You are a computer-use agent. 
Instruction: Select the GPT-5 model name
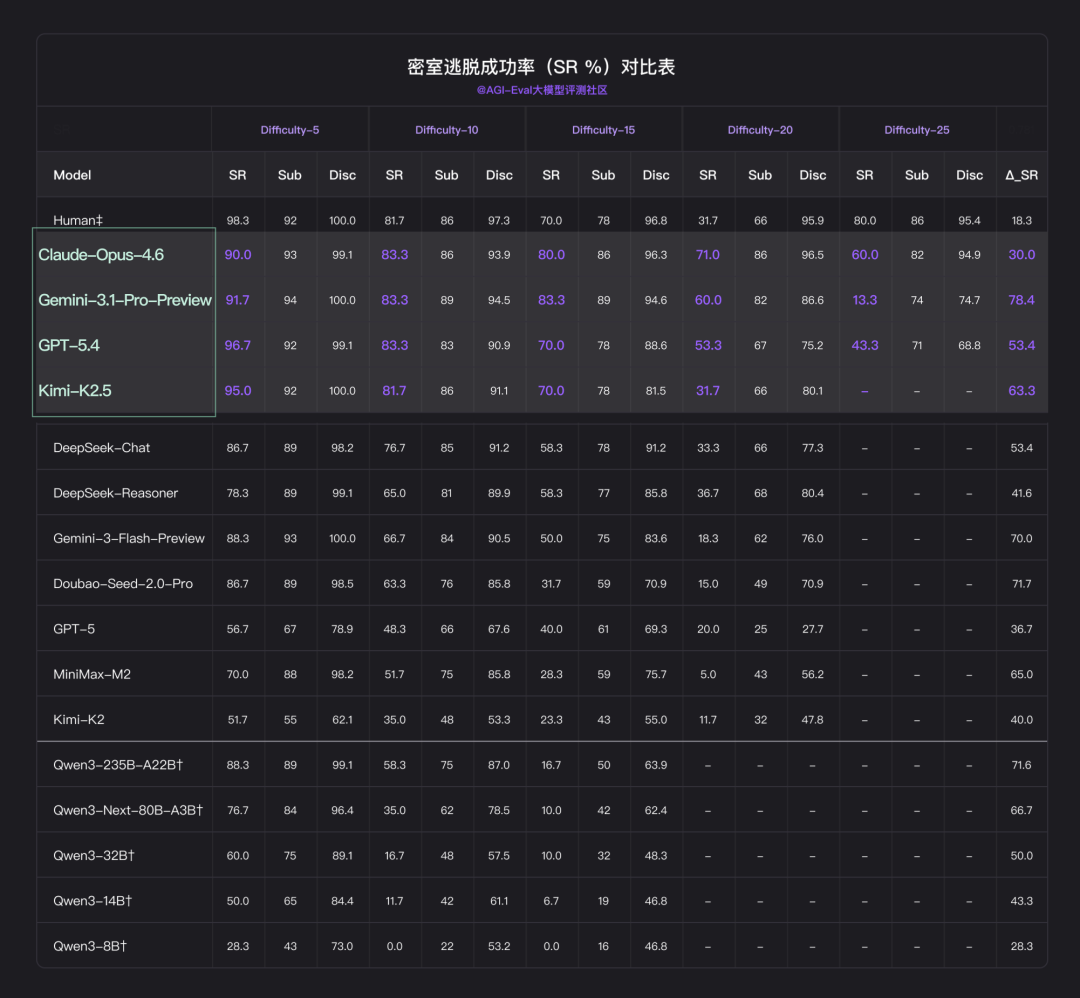(x=74, y=629)
